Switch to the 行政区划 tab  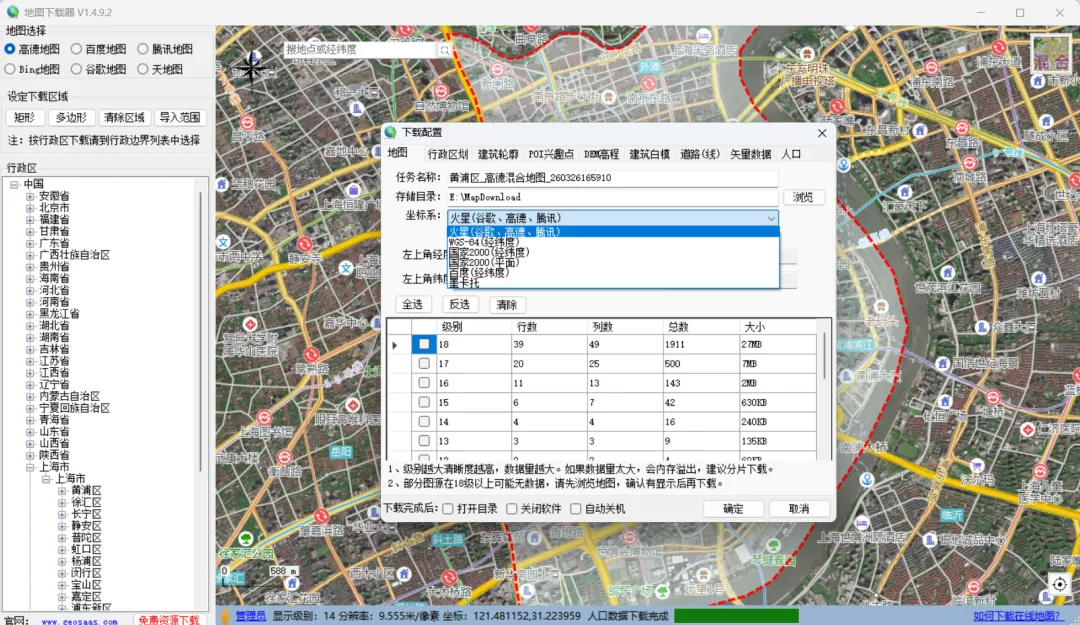(x=448, y=154)
